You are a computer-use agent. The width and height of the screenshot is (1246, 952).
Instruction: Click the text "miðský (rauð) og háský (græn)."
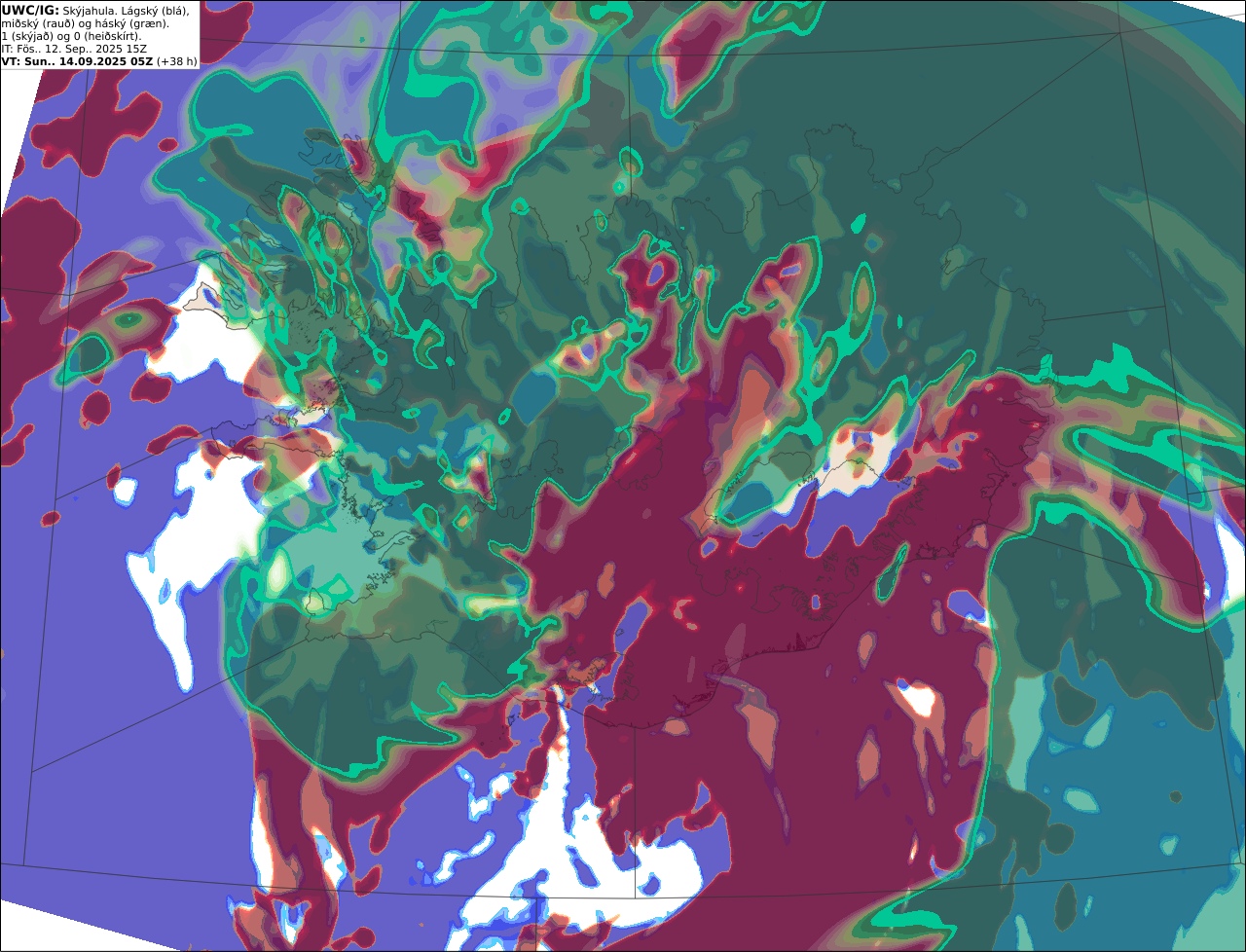tap(85, 22)
